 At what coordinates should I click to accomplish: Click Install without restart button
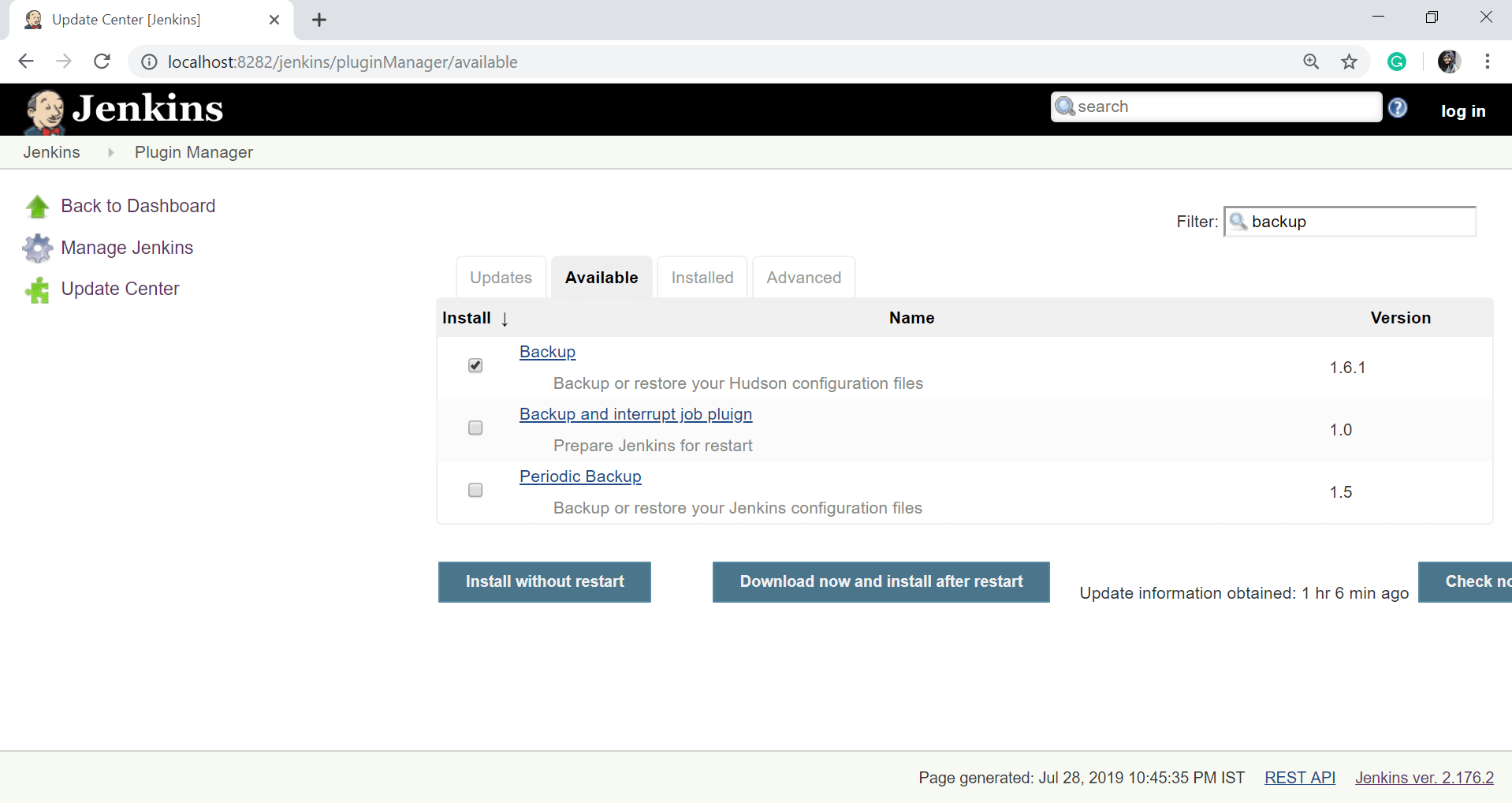click(x=545, y=582)
